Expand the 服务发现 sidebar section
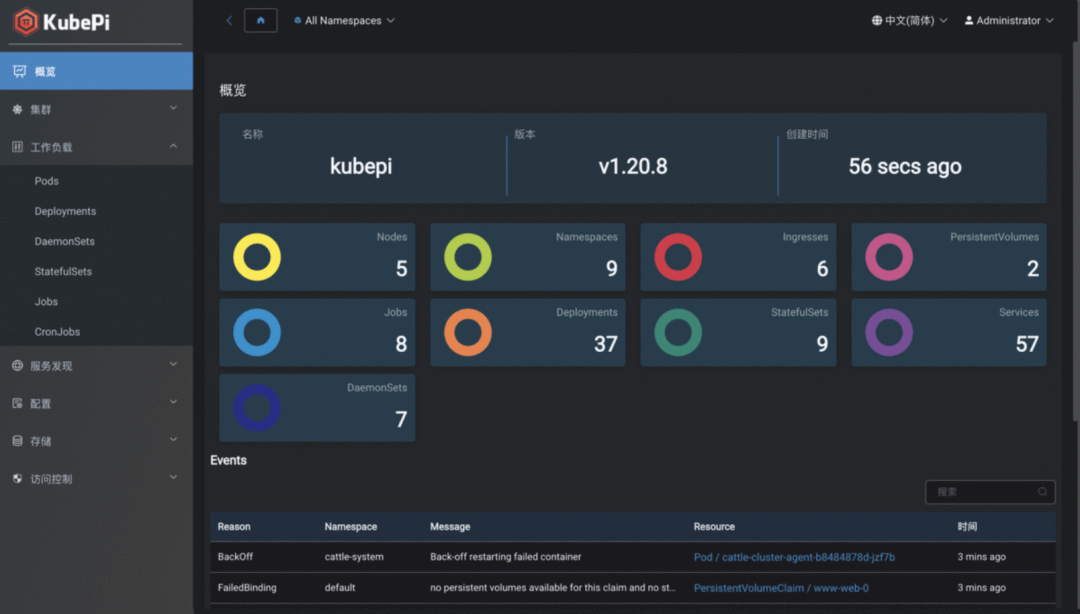Screen dimensions: 1080x614 (96, 365)
